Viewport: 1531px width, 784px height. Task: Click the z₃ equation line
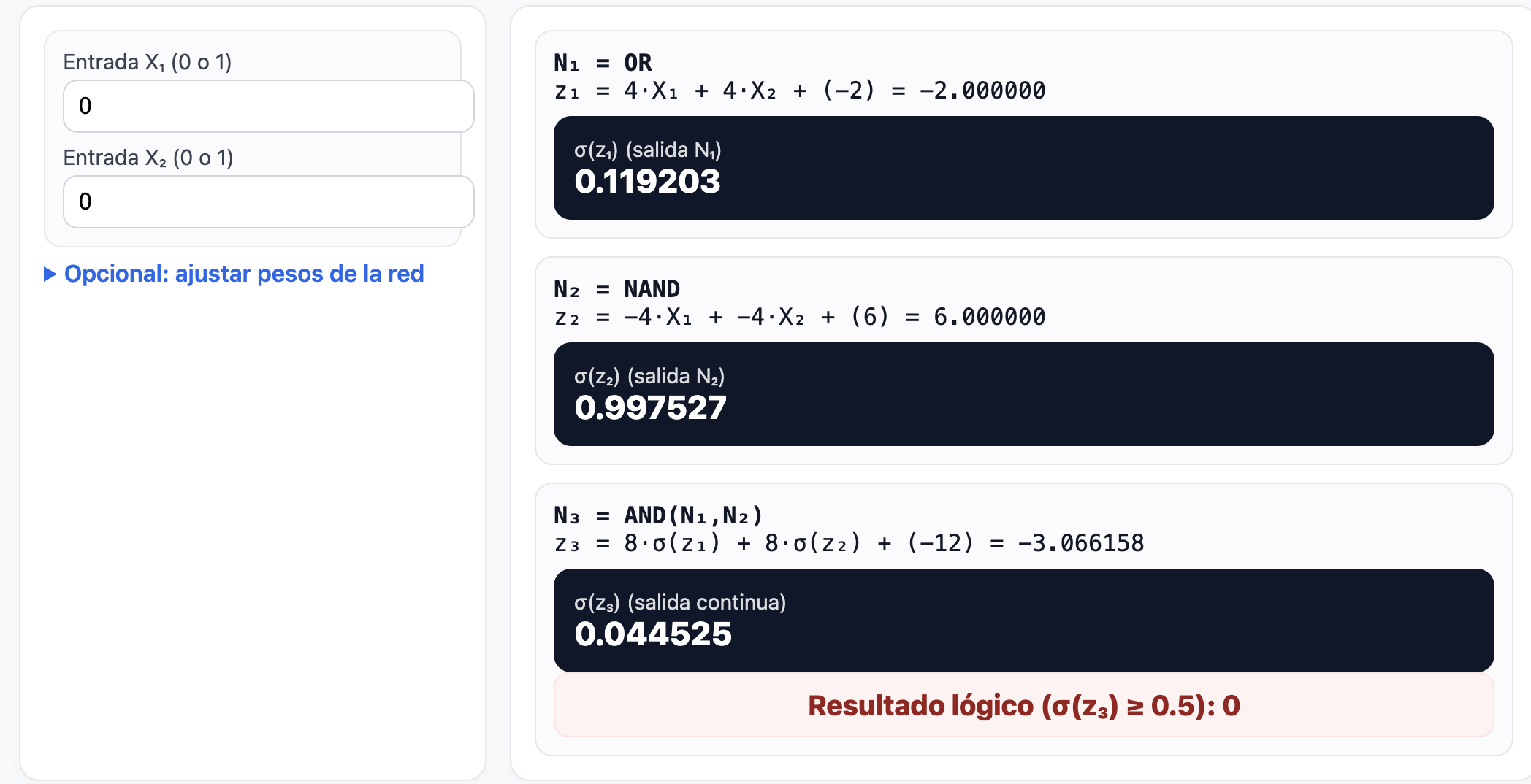[847, 543]
